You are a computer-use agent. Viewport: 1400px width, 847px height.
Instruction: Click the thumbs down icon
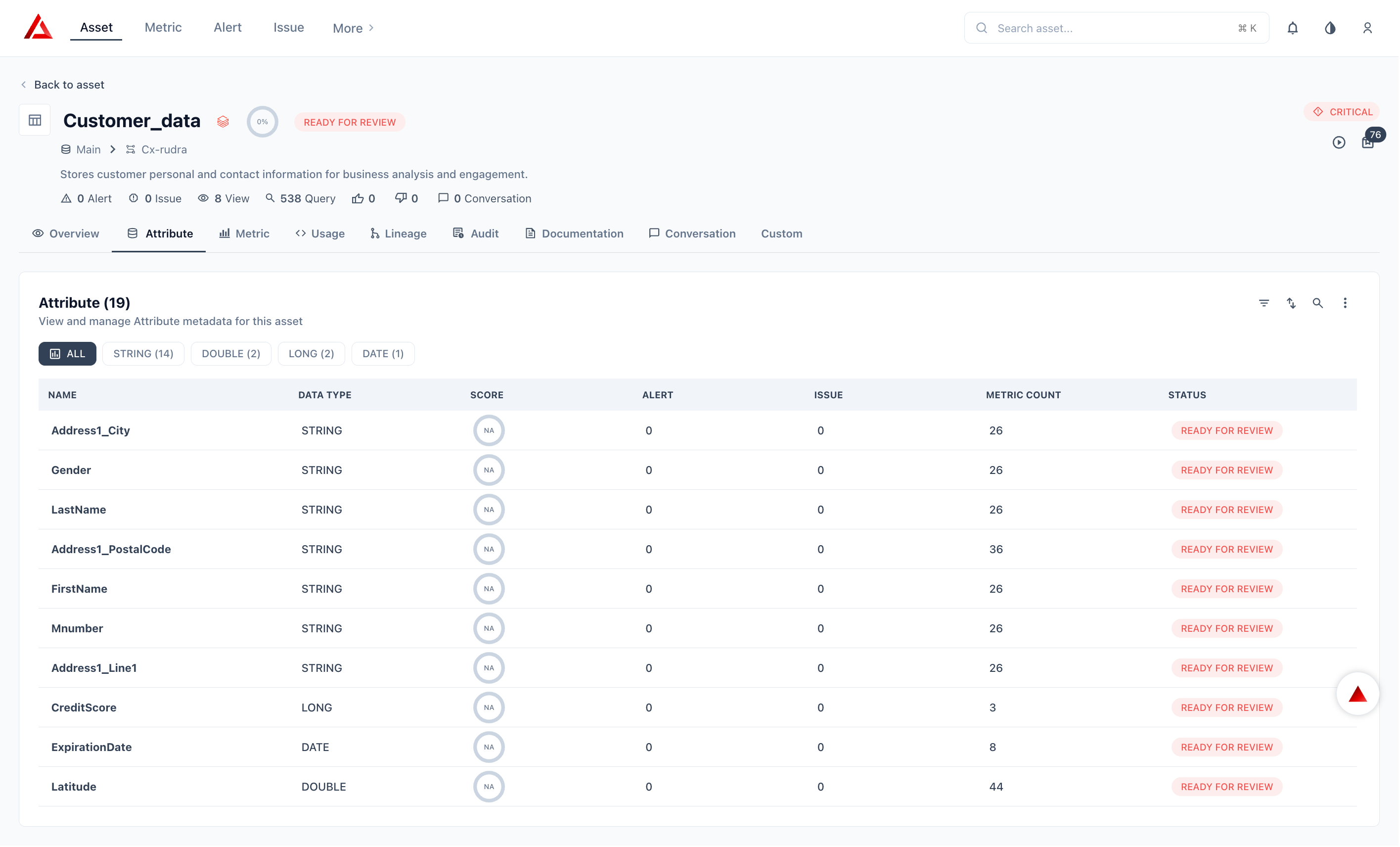click(401, 198)
